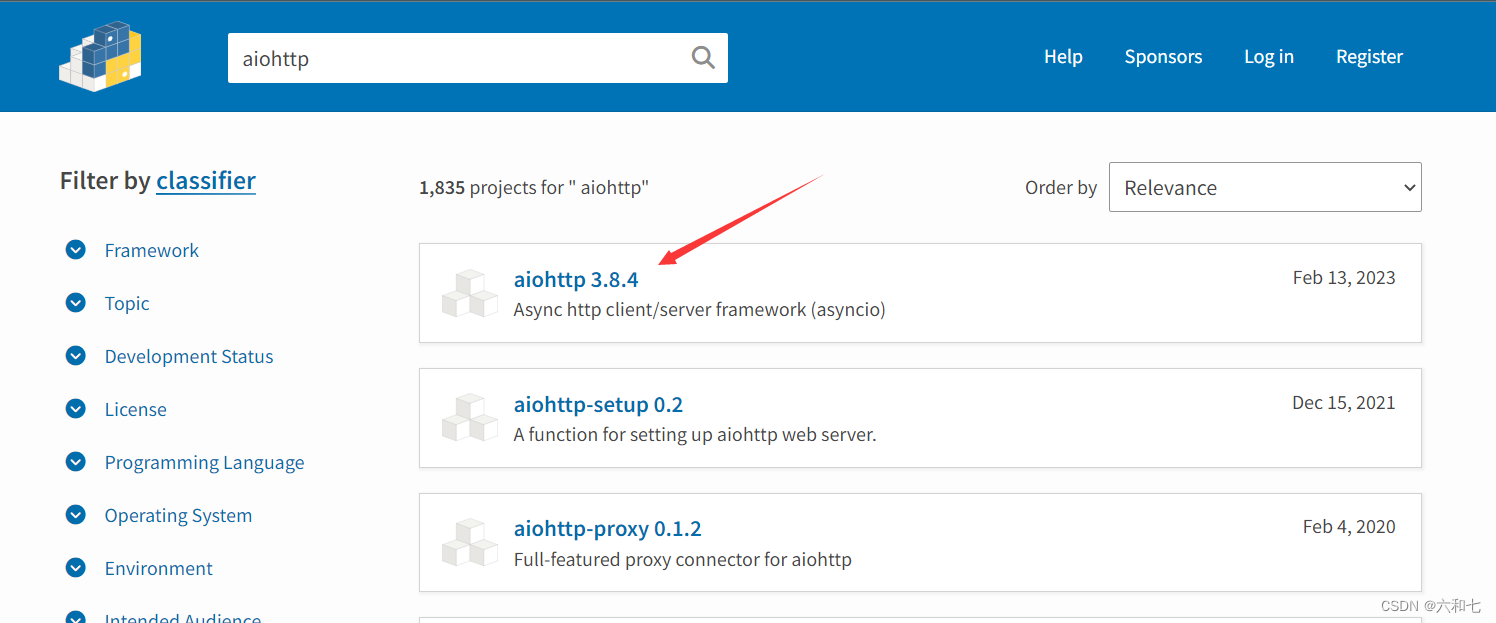
Task: Expand the Development Status filter
Action: (x=76, y=356)
